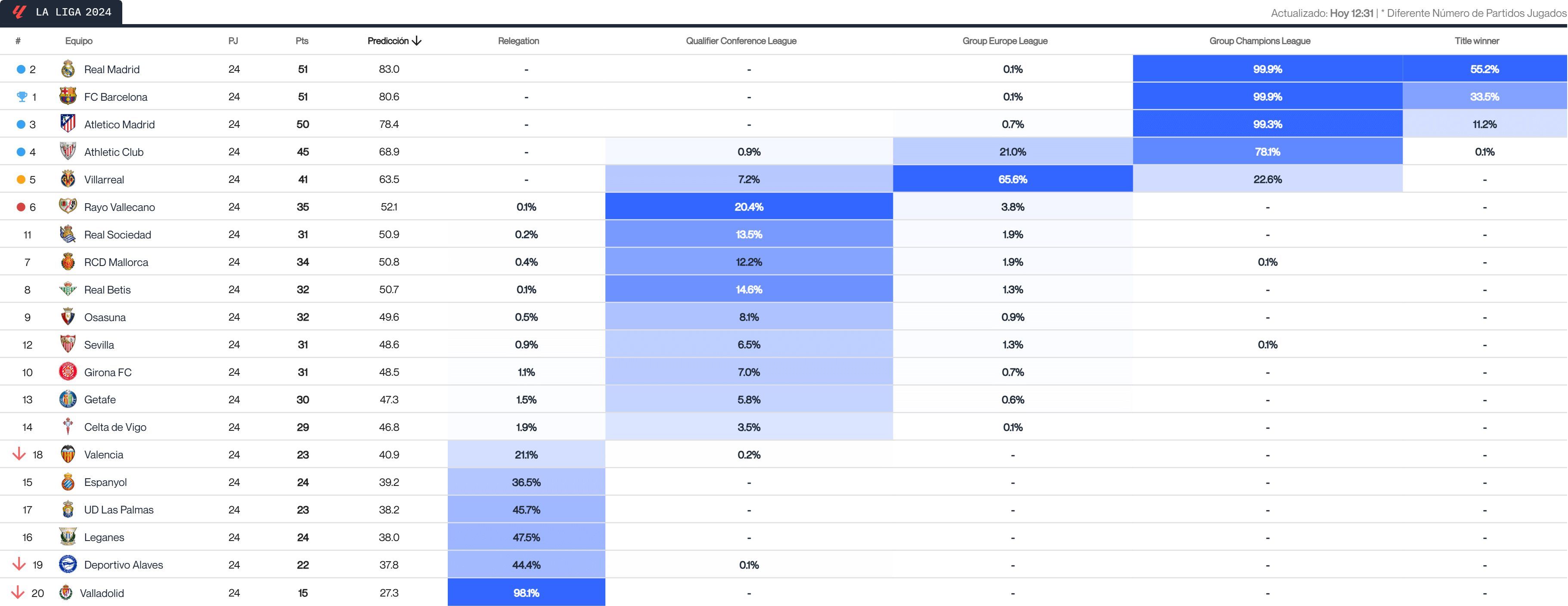Click the orange dot next to Villarreal
1568x606 pixels.
[x=19, y=179]
